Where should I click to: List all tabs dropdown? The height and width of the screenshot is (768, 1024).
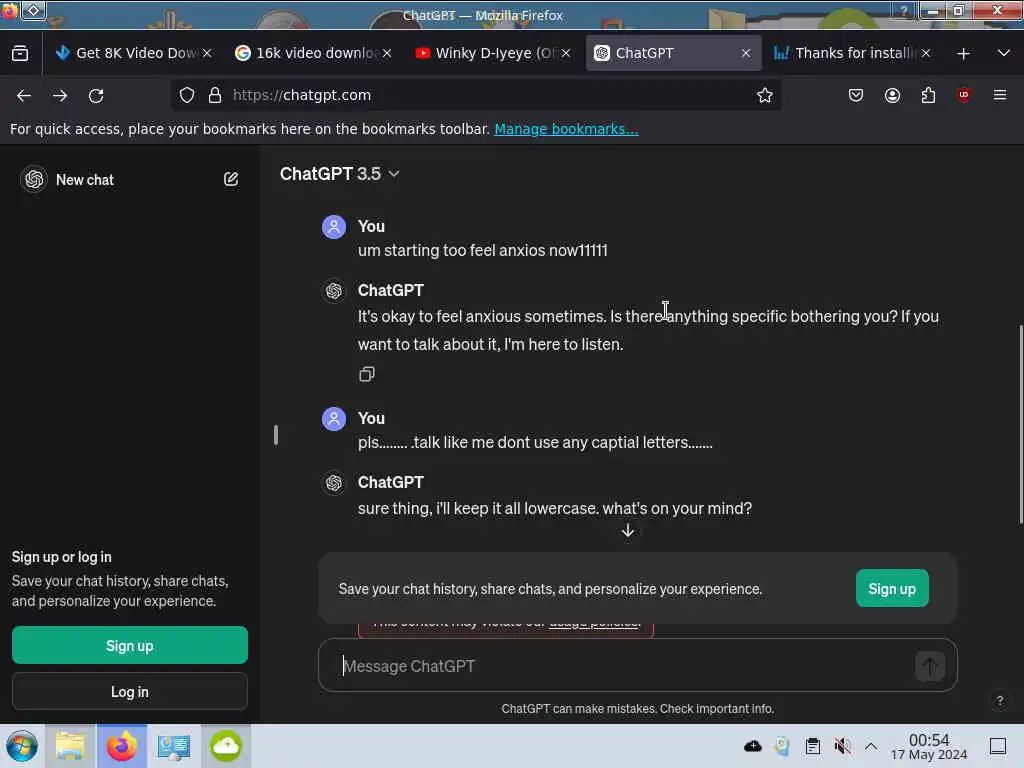[1004, 53]
